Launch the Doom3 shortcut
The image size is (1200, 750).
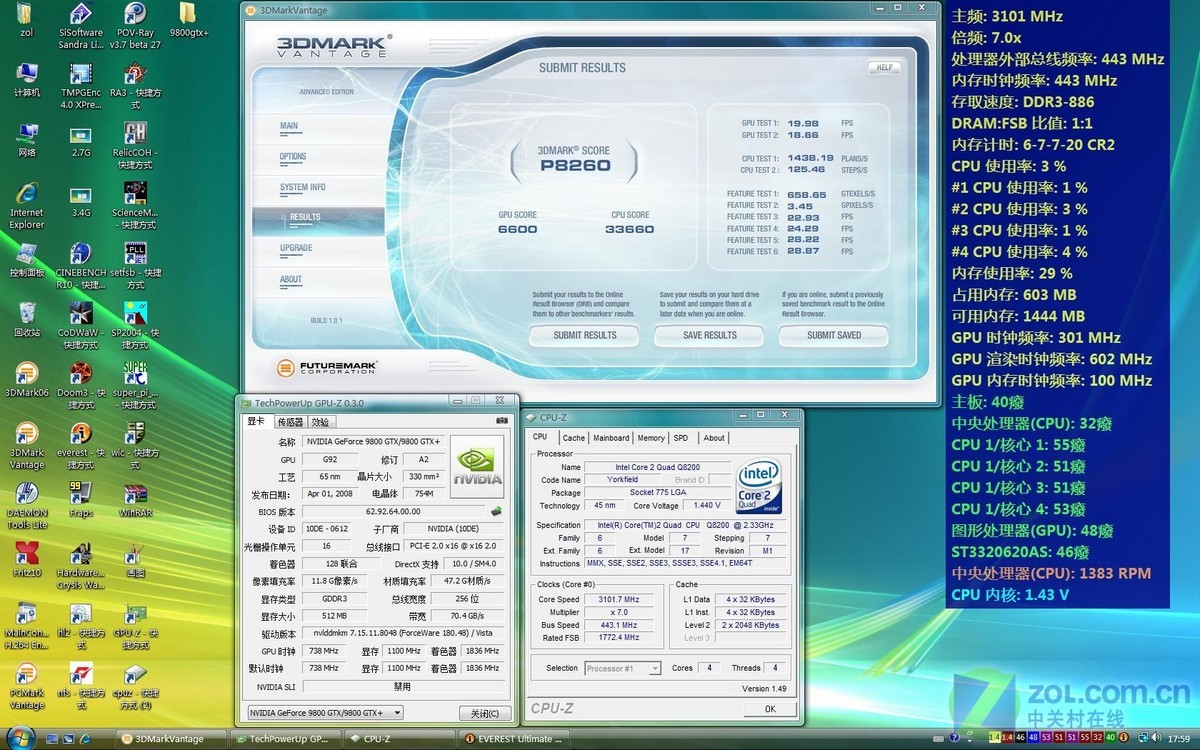pos(81,385)
